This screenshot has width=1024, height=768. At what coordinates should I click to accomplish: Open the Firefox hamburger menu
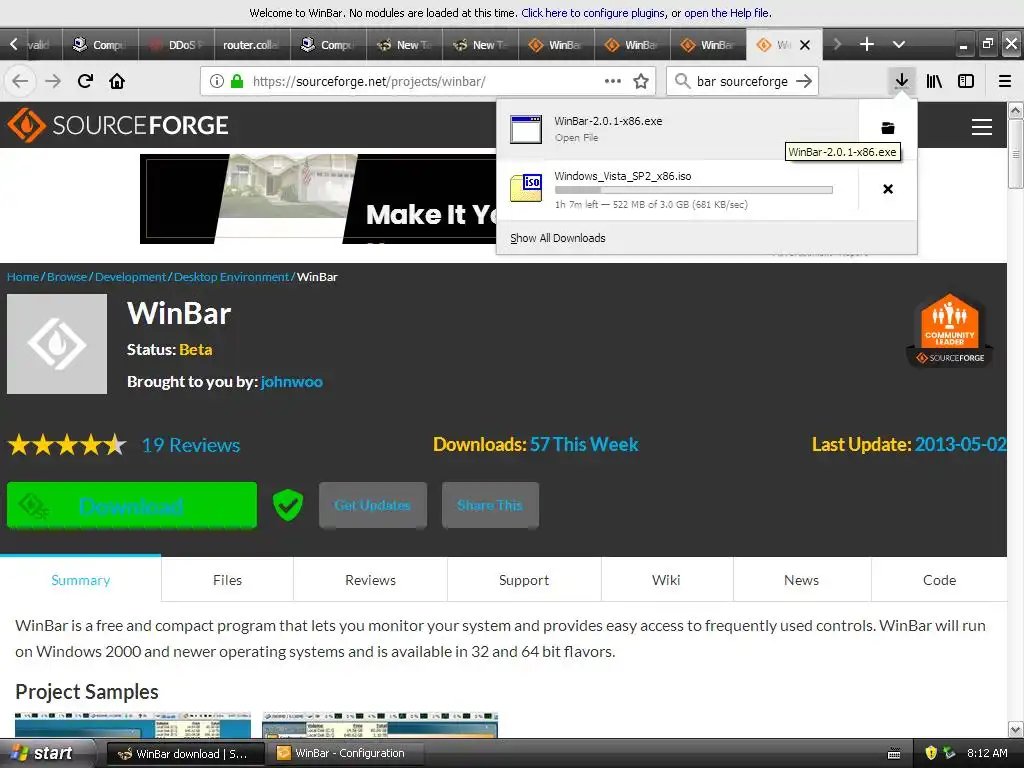[x=1004, y=81]
